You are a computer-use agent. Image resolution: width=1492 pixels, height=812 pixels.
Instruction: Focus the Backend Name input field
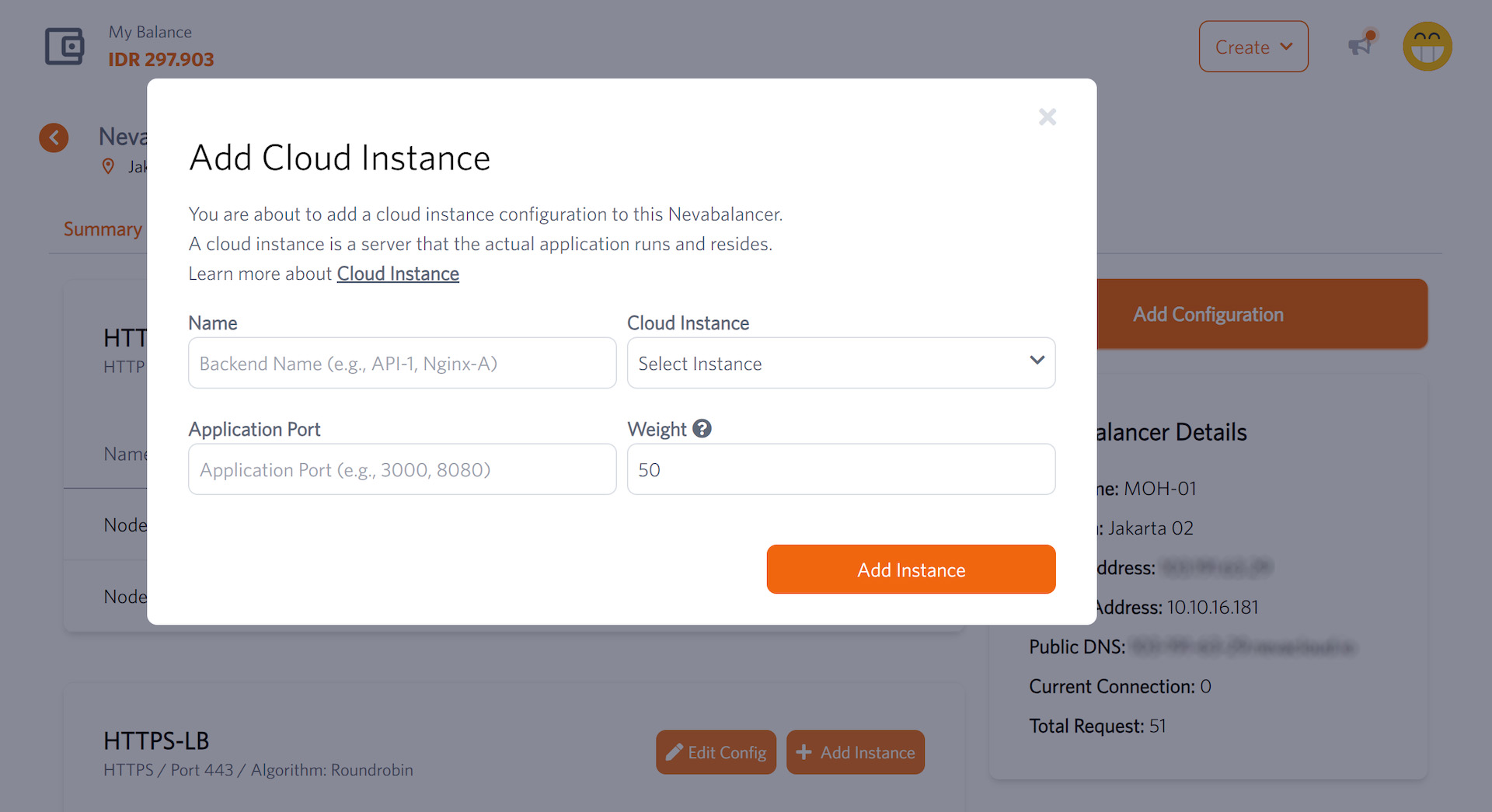click(x=402, y=363)
